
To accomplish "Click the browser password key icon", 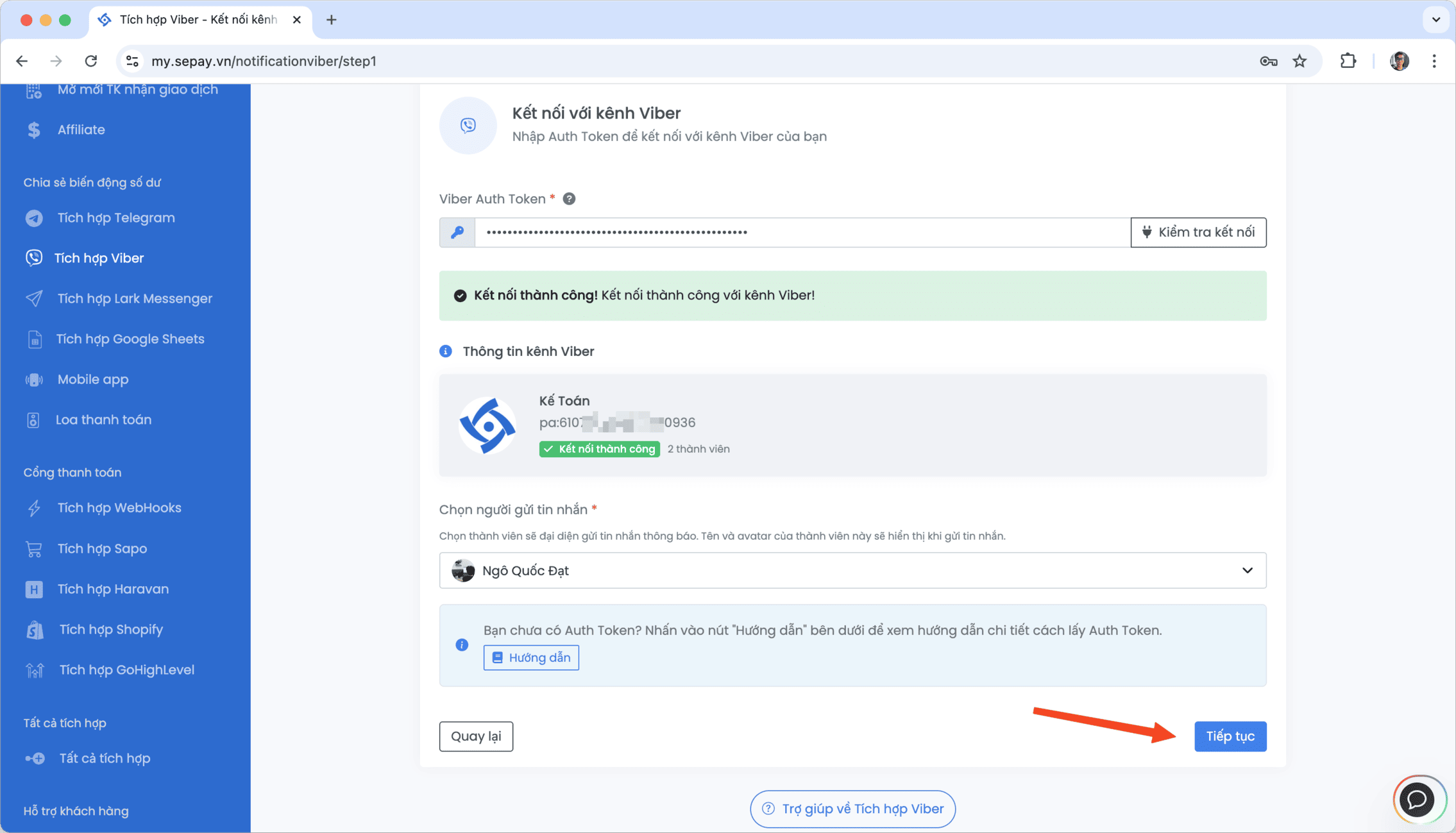I will [1268, 61].
